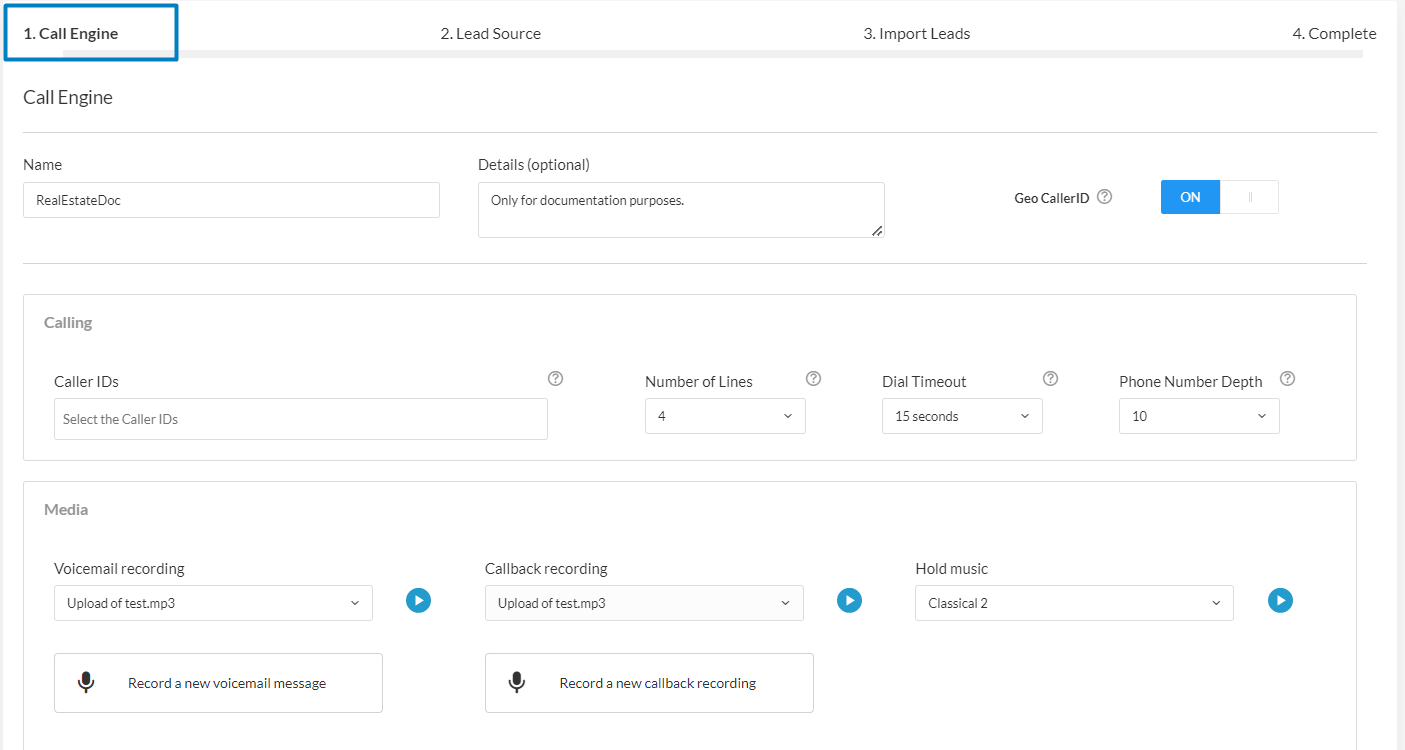Expand the Voicemail recording dropdown

tap(213, 603)
